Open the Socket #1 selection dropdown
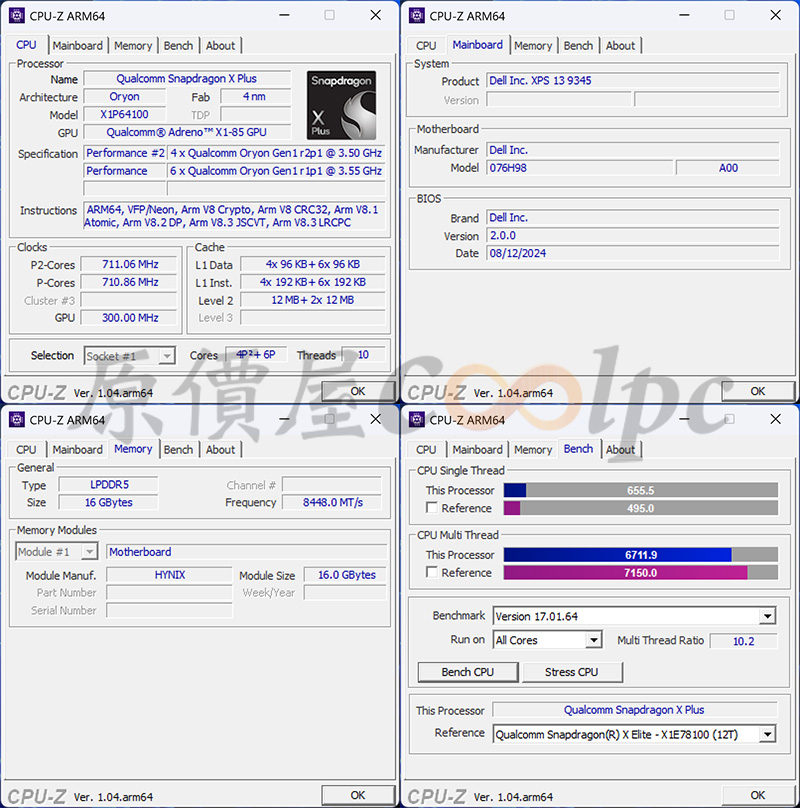 [130, 356]
